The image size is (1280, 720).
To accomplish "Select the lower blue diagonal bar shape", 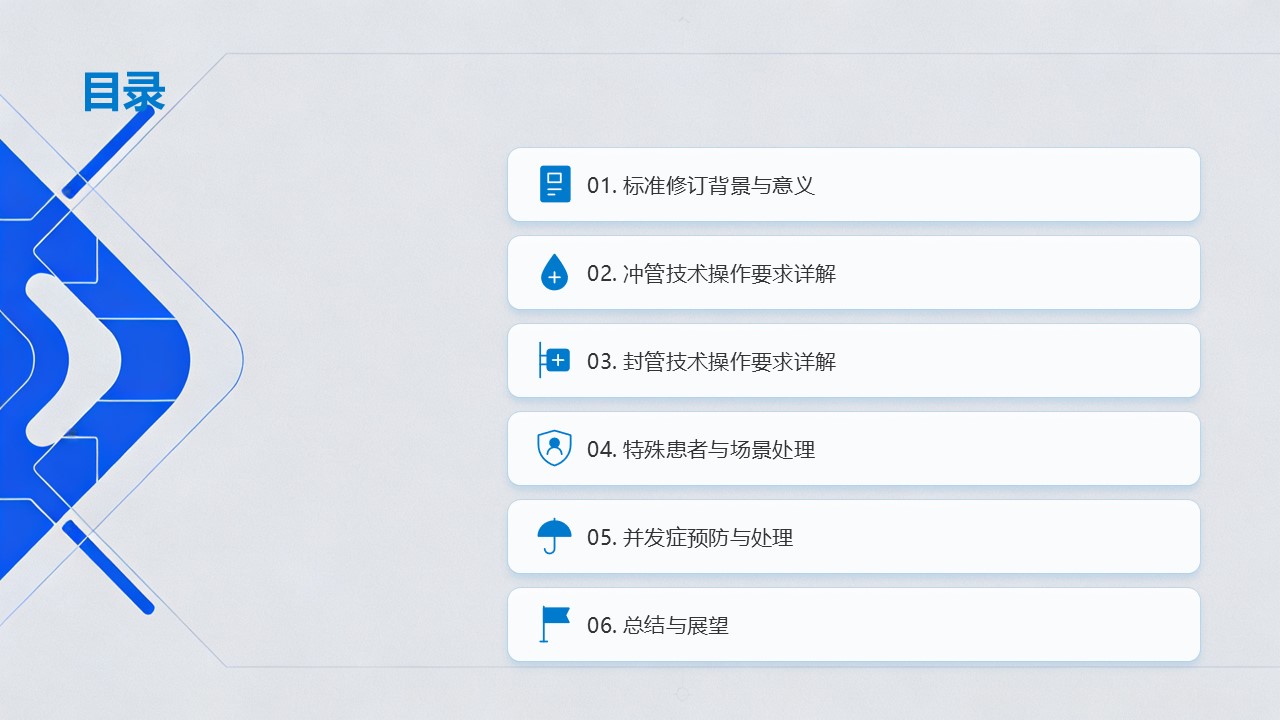I will (x=108, y=566).
